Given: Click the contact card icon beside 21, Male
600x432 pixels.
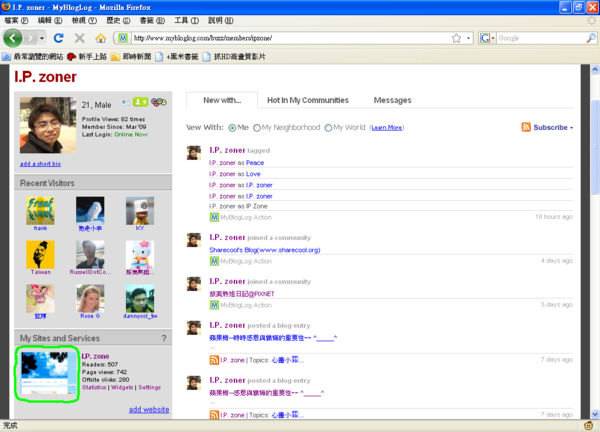Looking at the screenshot, I should click(x=125, y=102).
